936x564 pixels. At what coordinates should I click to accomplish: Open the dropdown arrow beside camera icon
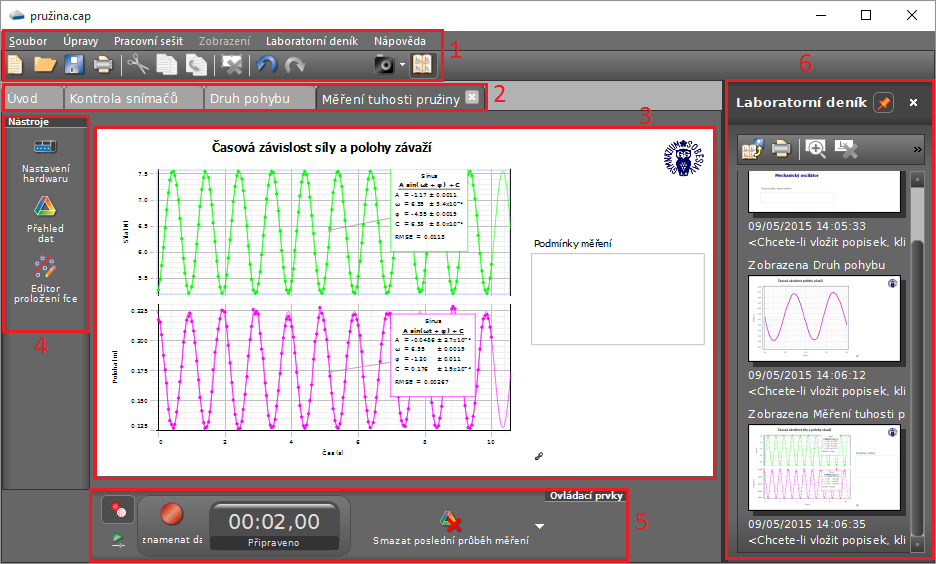(402, 65)
